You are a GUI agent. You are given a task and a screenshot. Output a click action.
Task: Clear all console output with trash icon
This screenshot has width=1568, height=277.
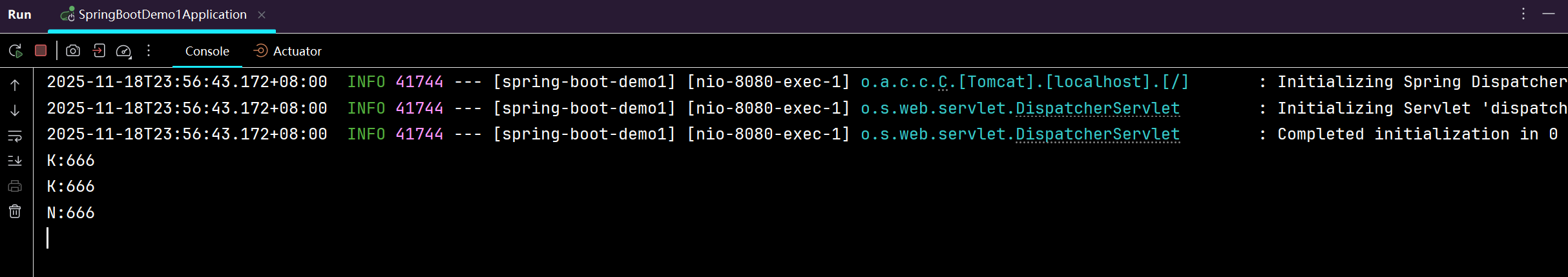15,211
